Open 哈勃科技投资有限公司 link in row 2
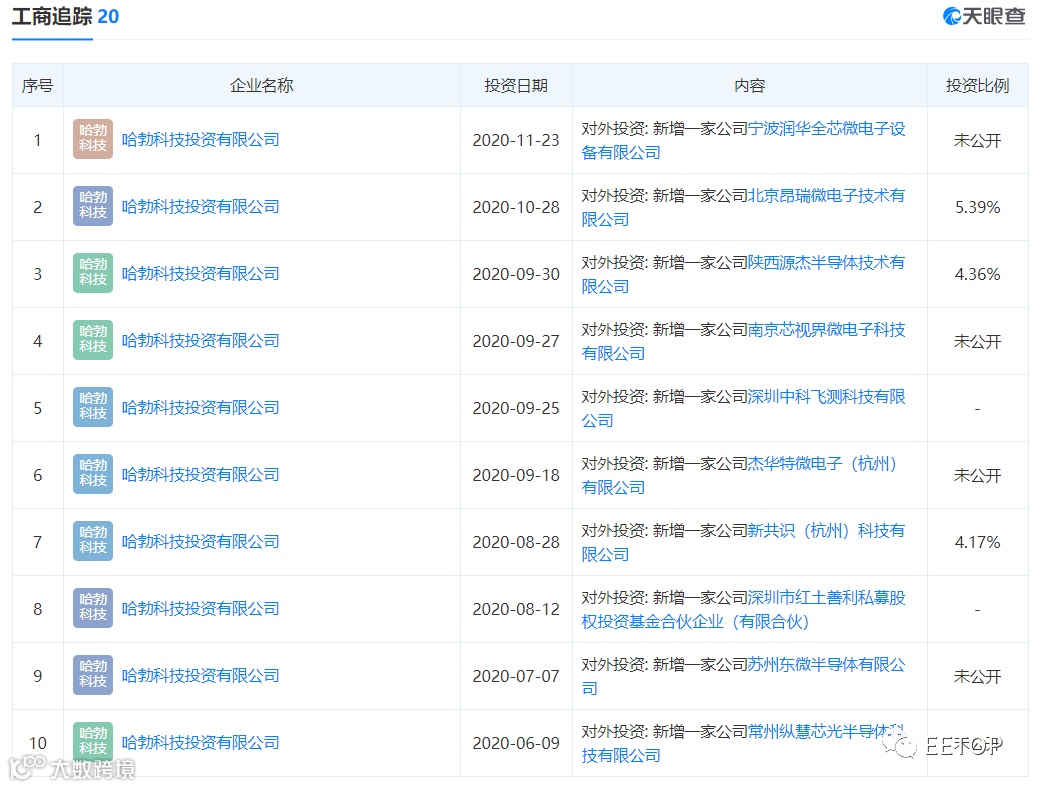The height and width of the screenshot is (788, 1037). point(200,206)
